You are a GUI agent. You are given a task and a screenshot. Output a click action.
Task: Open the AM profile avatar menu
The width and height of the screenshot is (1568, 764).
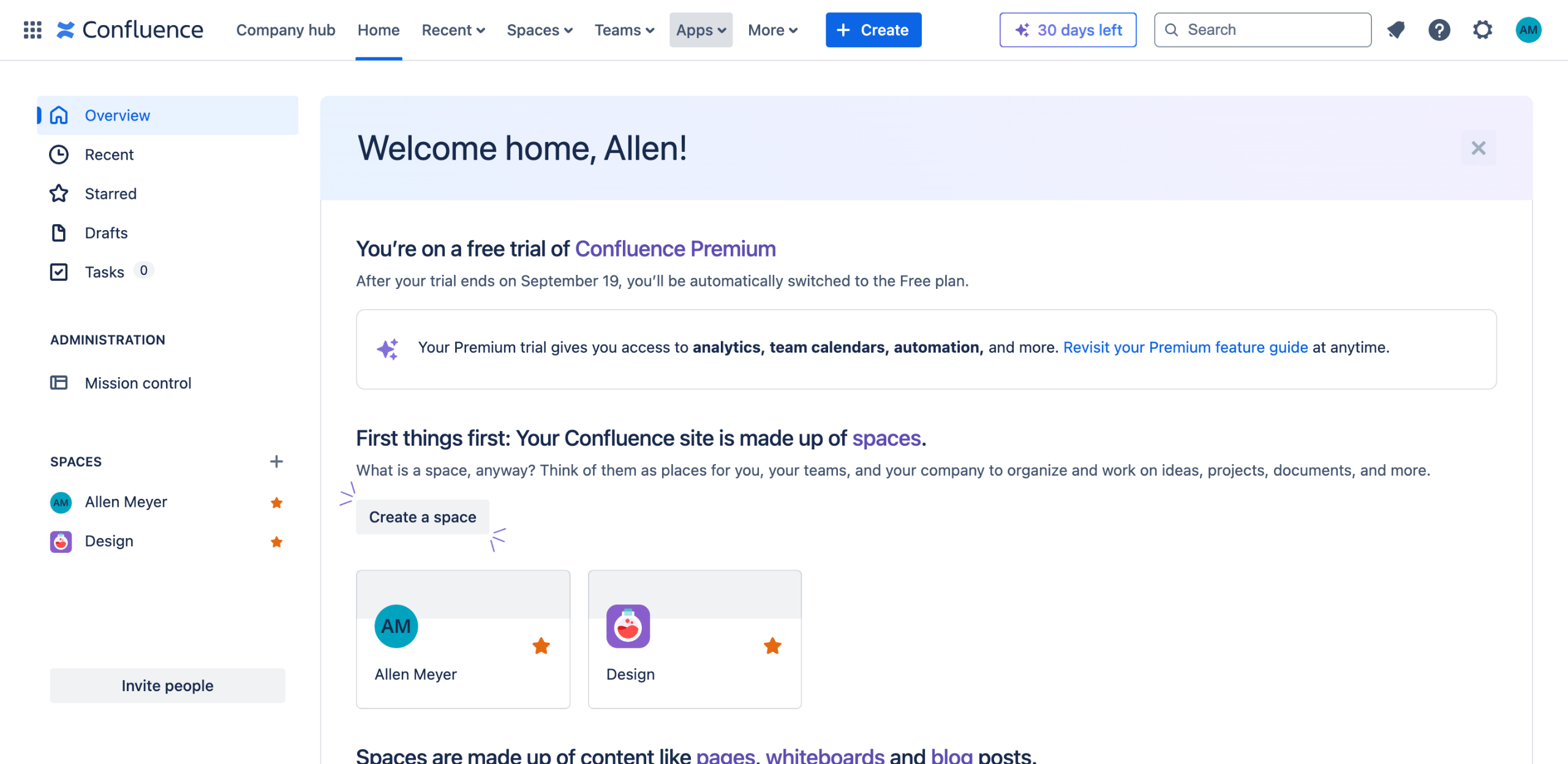(1528, 29)
